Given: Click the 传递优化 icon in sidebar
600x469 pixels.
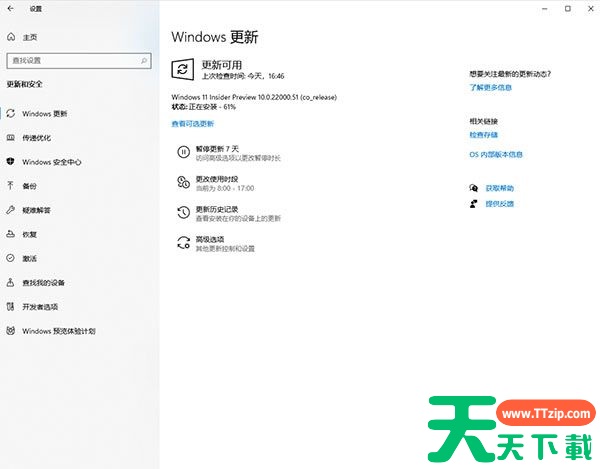Looking at the screenshot, I should [x=11, y=137].
